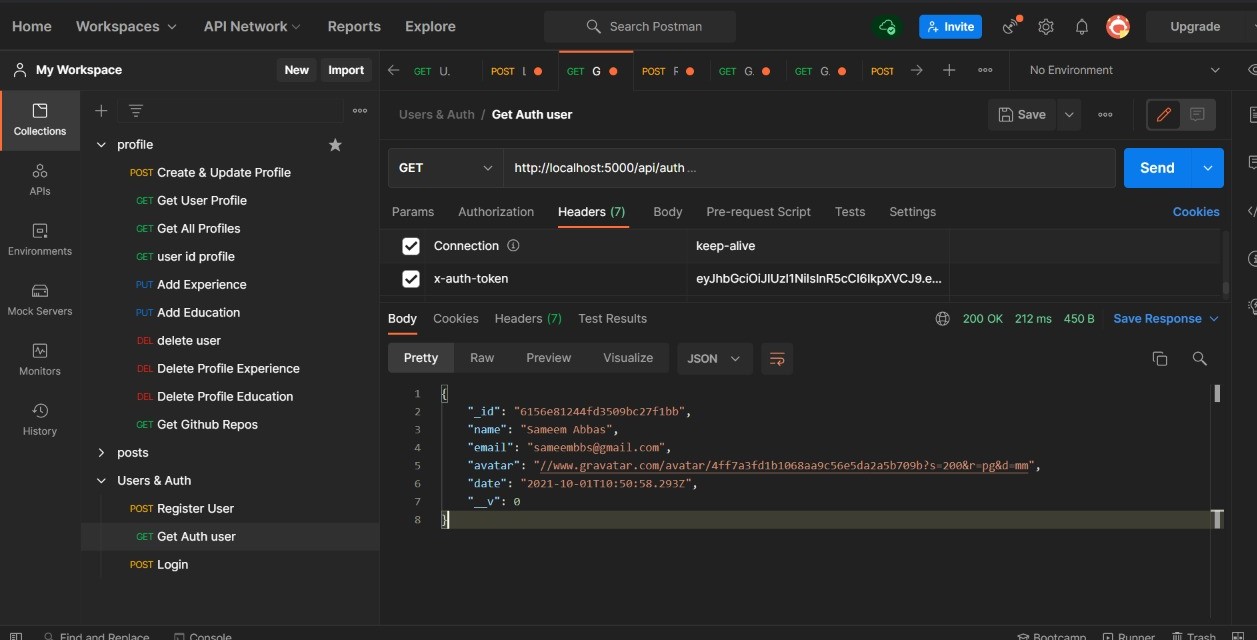This screenshot has width=1257, height=640.
Task: Click the sync status cloud icon
Action: click(887, 27)
